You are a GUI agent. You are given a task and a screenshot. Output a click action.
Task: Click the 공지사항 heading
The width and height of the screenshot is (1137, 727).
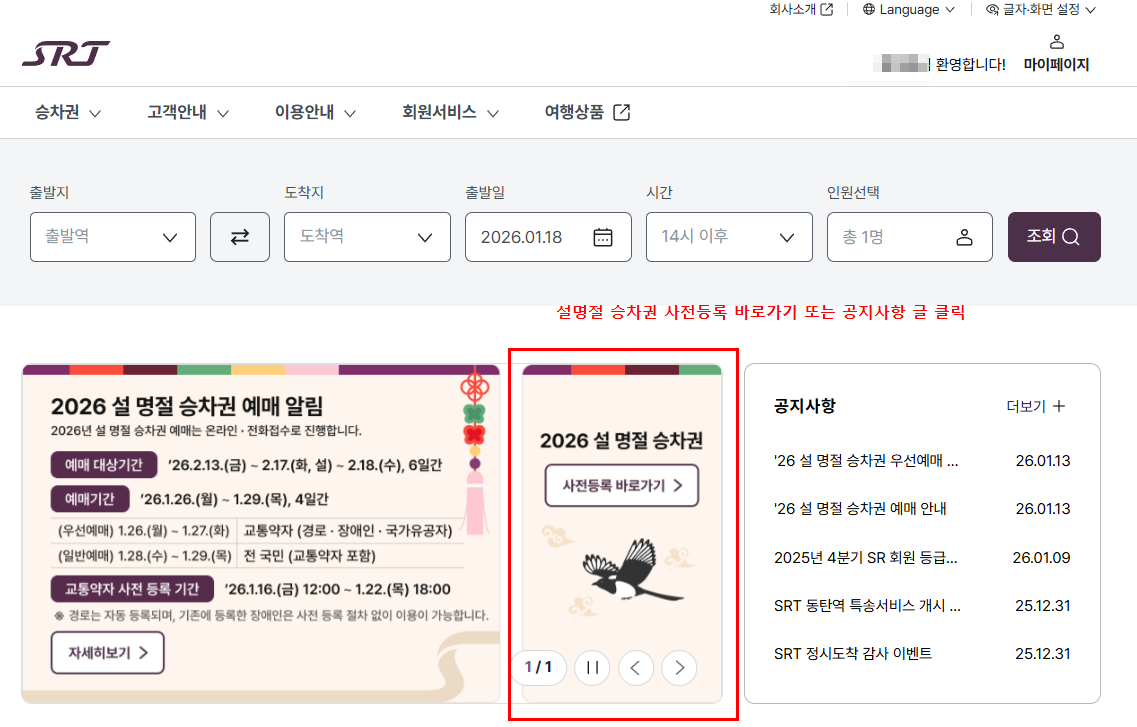[805, 406]
